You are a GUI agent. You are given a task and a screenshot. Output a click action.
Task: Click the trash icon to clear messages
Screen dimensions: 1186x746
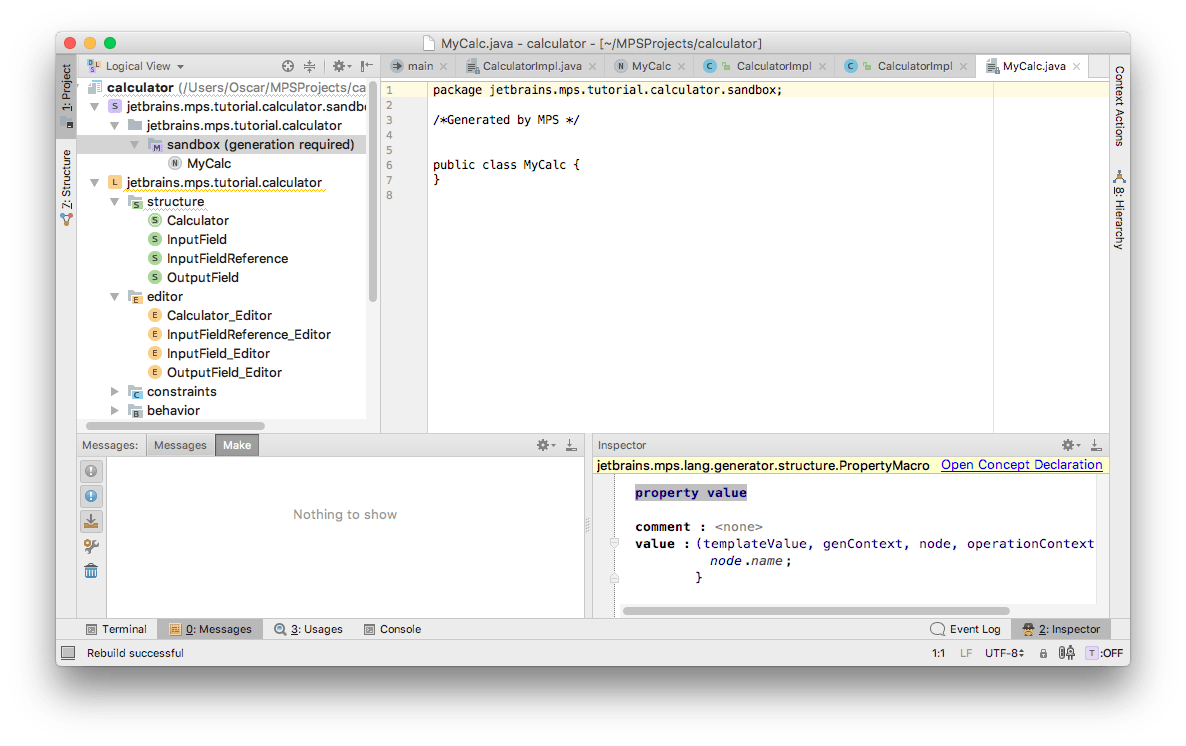(x=91, y=571)
